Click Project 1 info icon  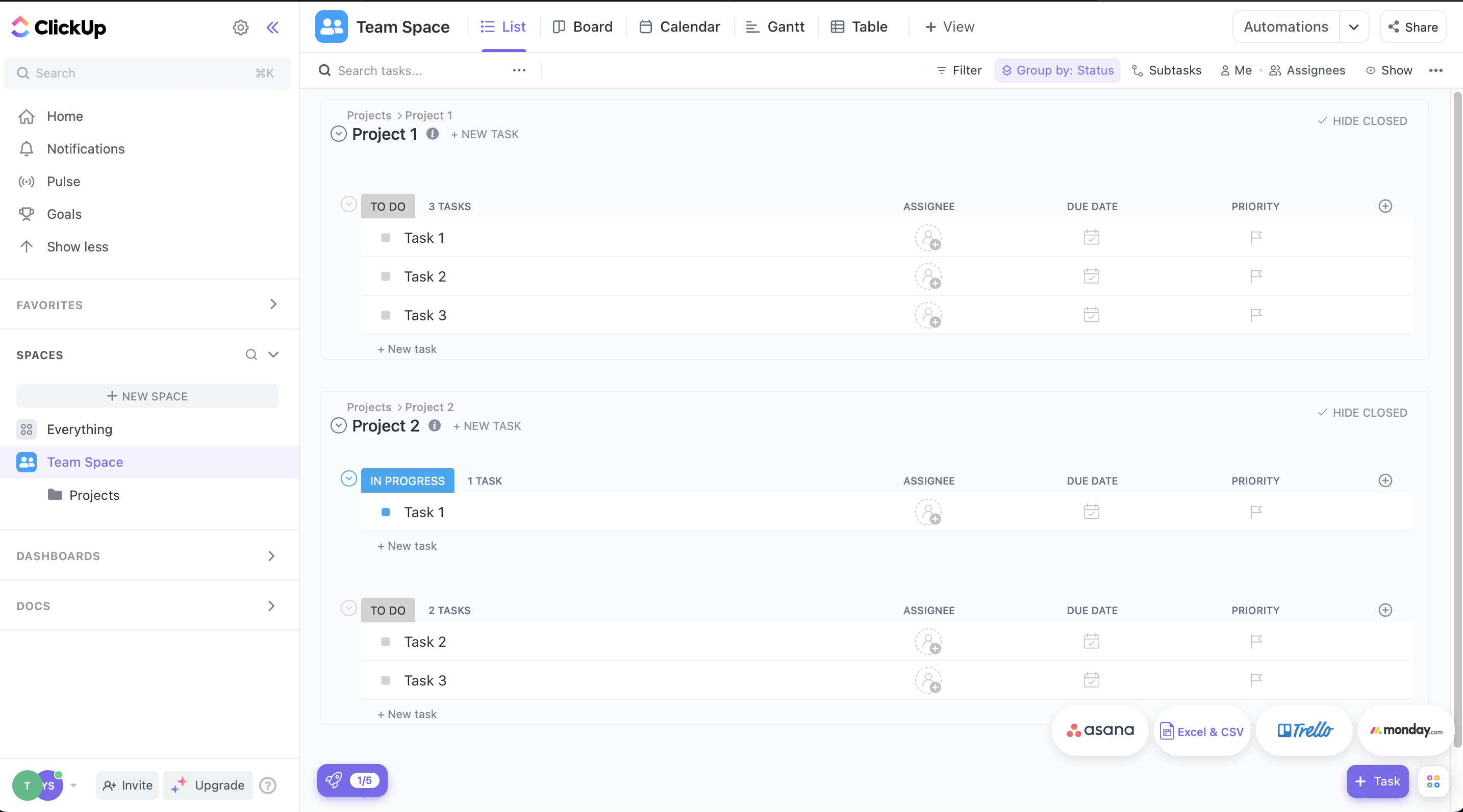pos(432,134)
